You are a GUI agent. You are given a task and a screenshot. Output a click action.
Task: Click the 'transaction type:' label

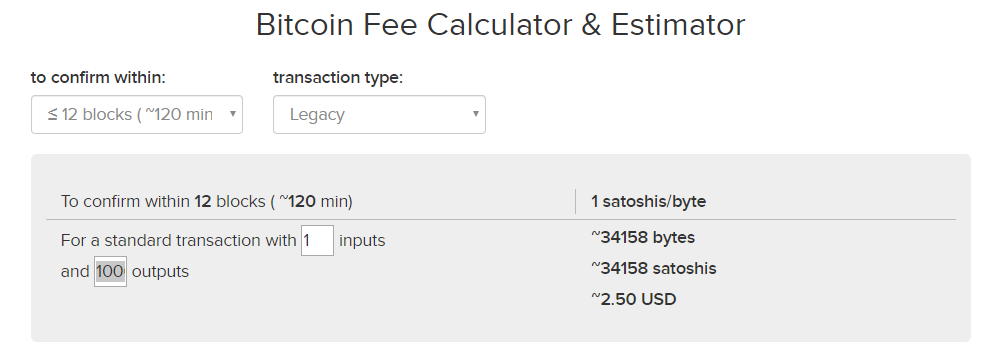[x=338, y=78]
